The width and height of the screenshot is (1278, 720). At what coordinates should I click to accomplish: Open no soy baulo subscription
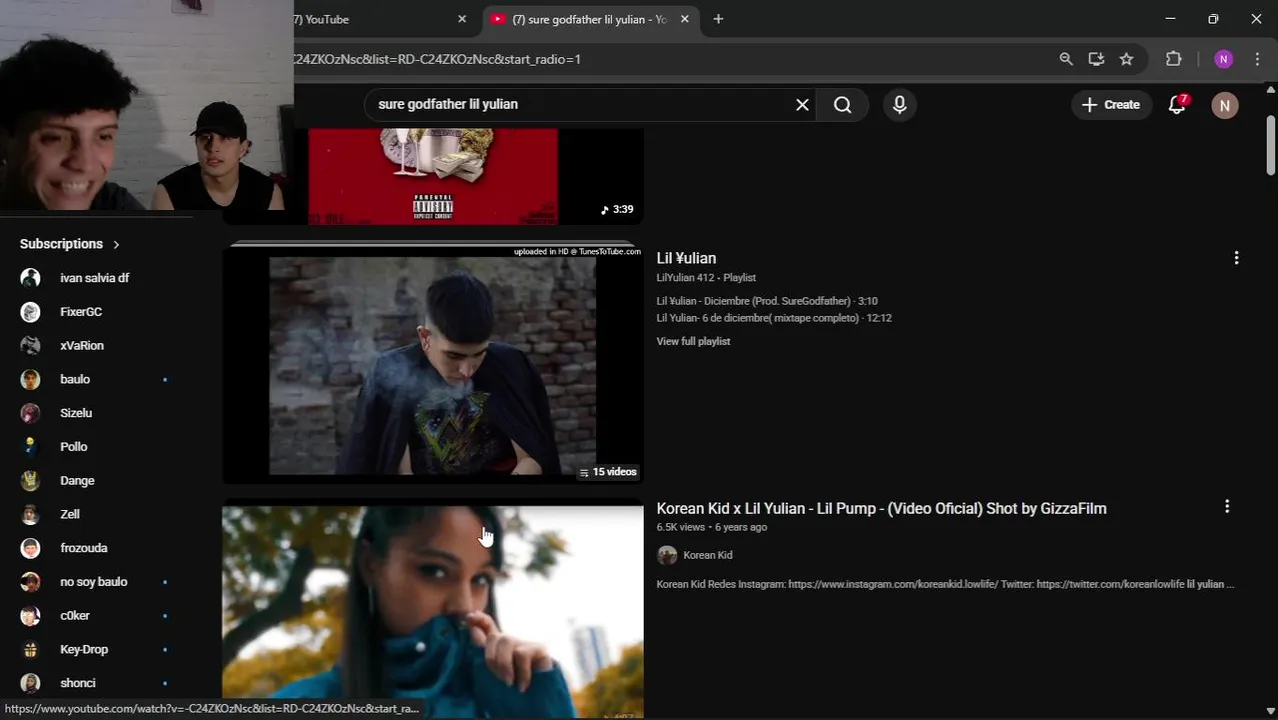[x=95, y=582]
